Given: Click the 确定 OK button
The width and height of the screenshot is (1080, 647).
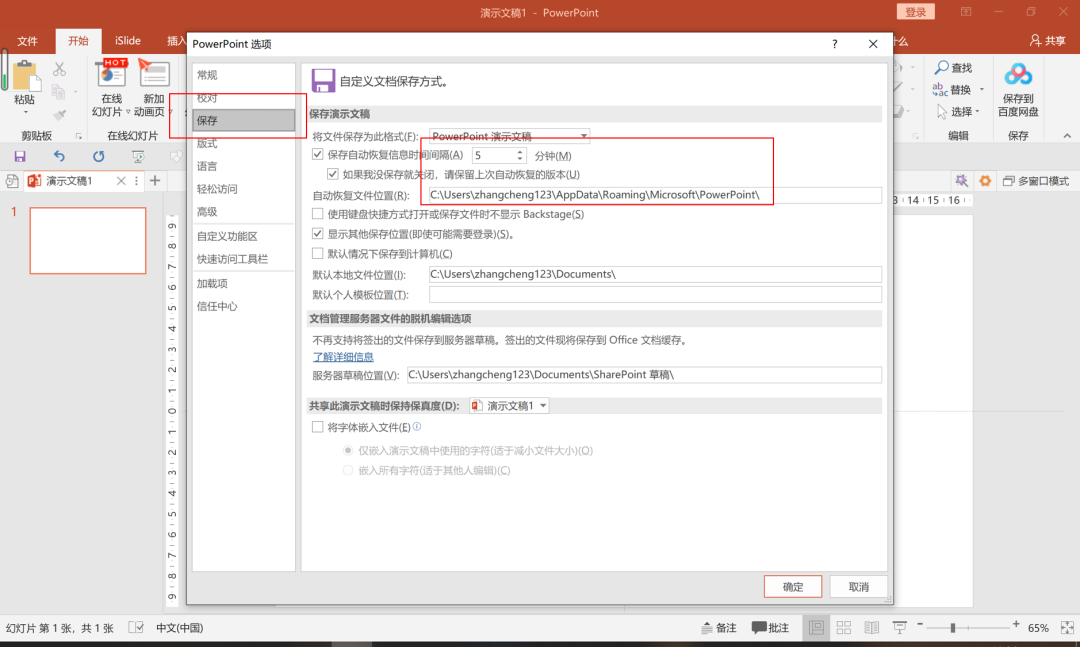Looking at the screenshot, I should pyautogui.click(x=793, y=586).
